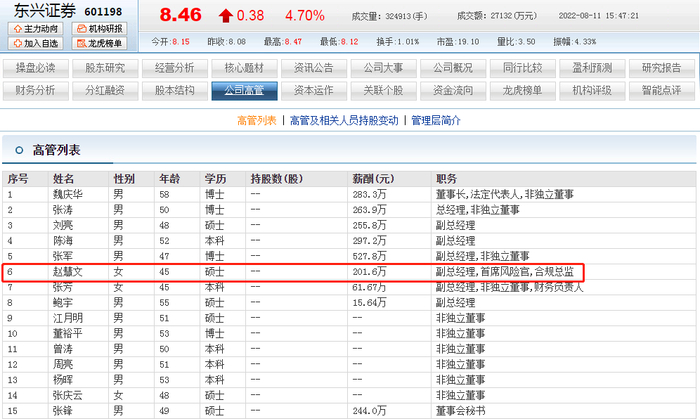Select 同行比较 tab
This screenshot has height=419, width=700.
click(x=523, y=68)
